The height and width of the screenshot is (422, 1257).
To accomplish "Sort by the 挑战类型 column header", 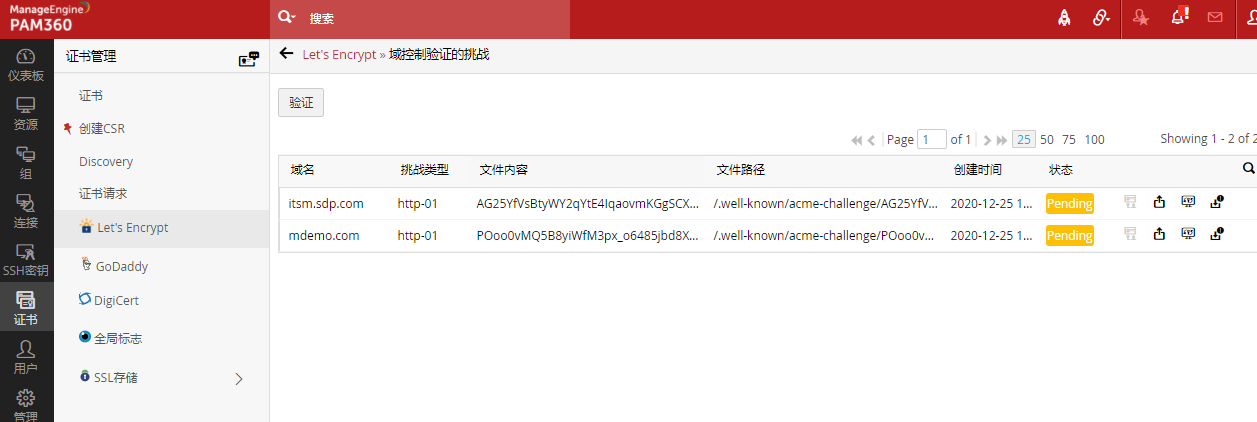I will (x=424, y=170).
